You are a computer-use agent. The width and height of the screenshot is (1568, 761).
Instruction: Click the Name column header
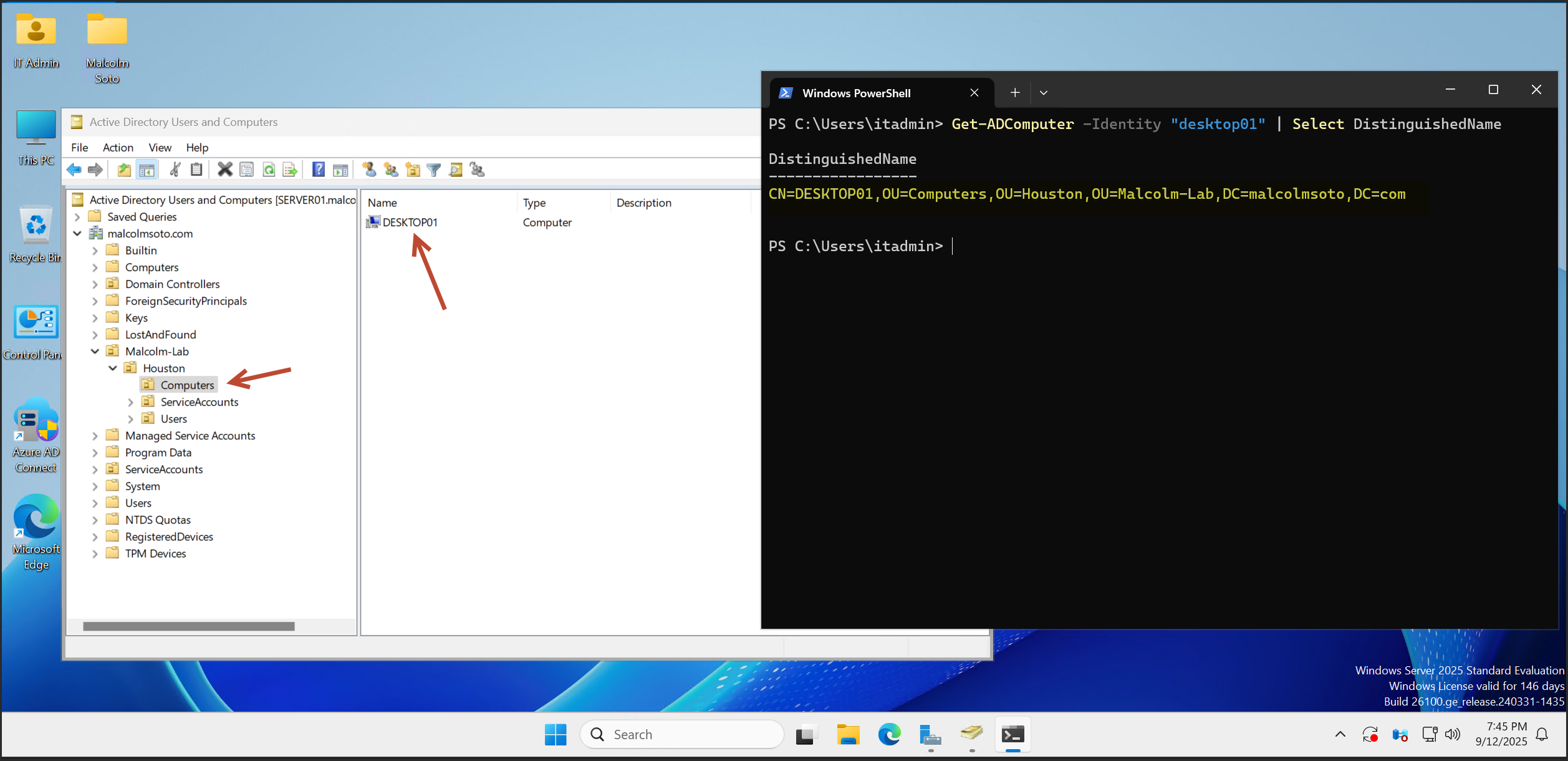(382, 203)
